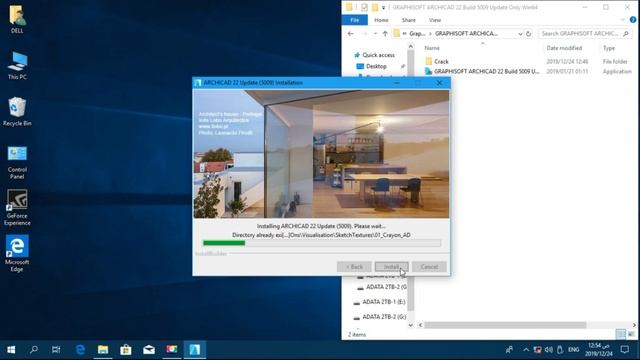Refresh the Explorer folder view
The width and height of the screenshot is (640, 360).
click(x=529, y=34)
